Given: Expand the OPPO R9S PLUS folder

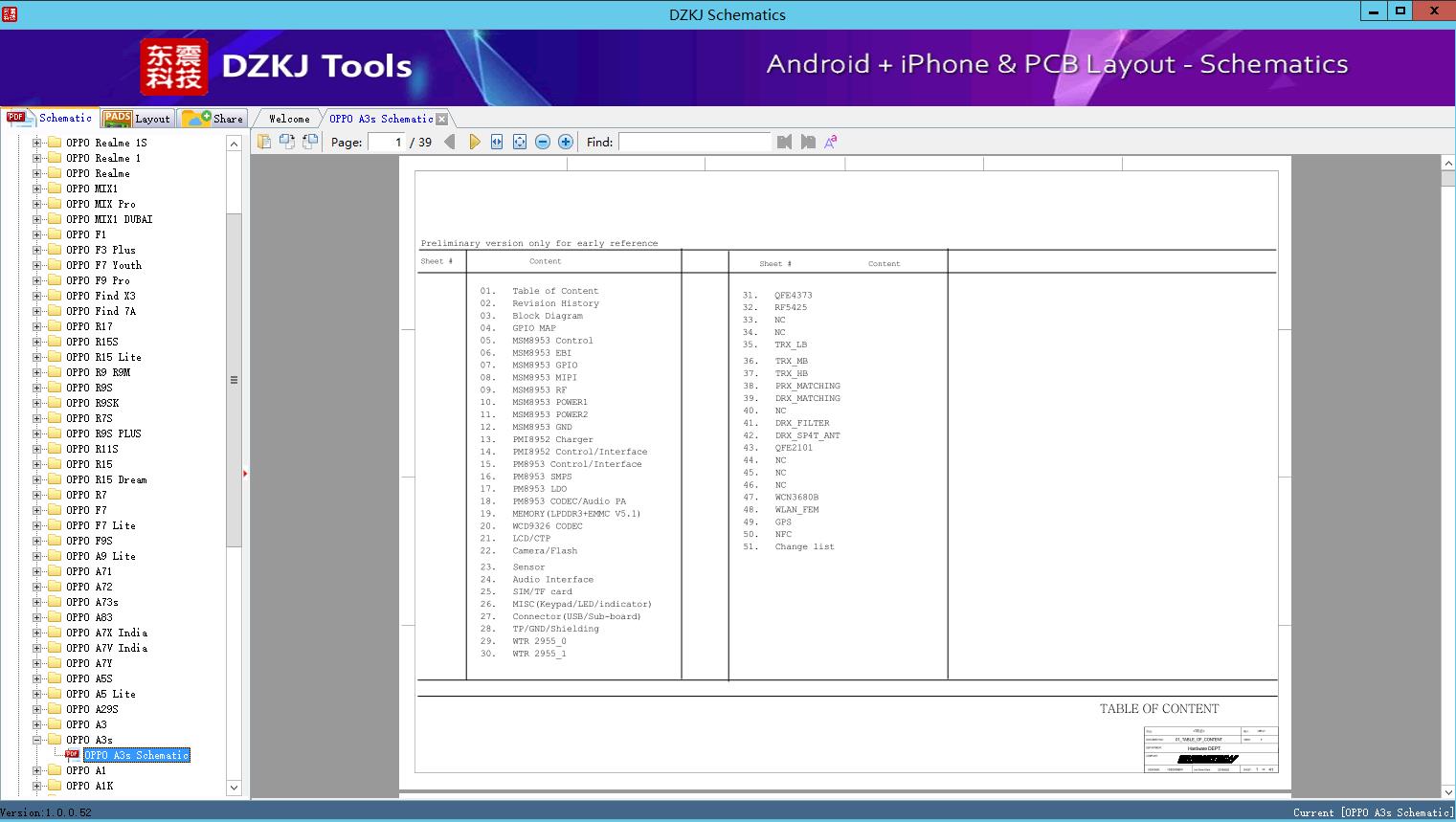Looking at the screenshot, I should click(x=36, y=433).
